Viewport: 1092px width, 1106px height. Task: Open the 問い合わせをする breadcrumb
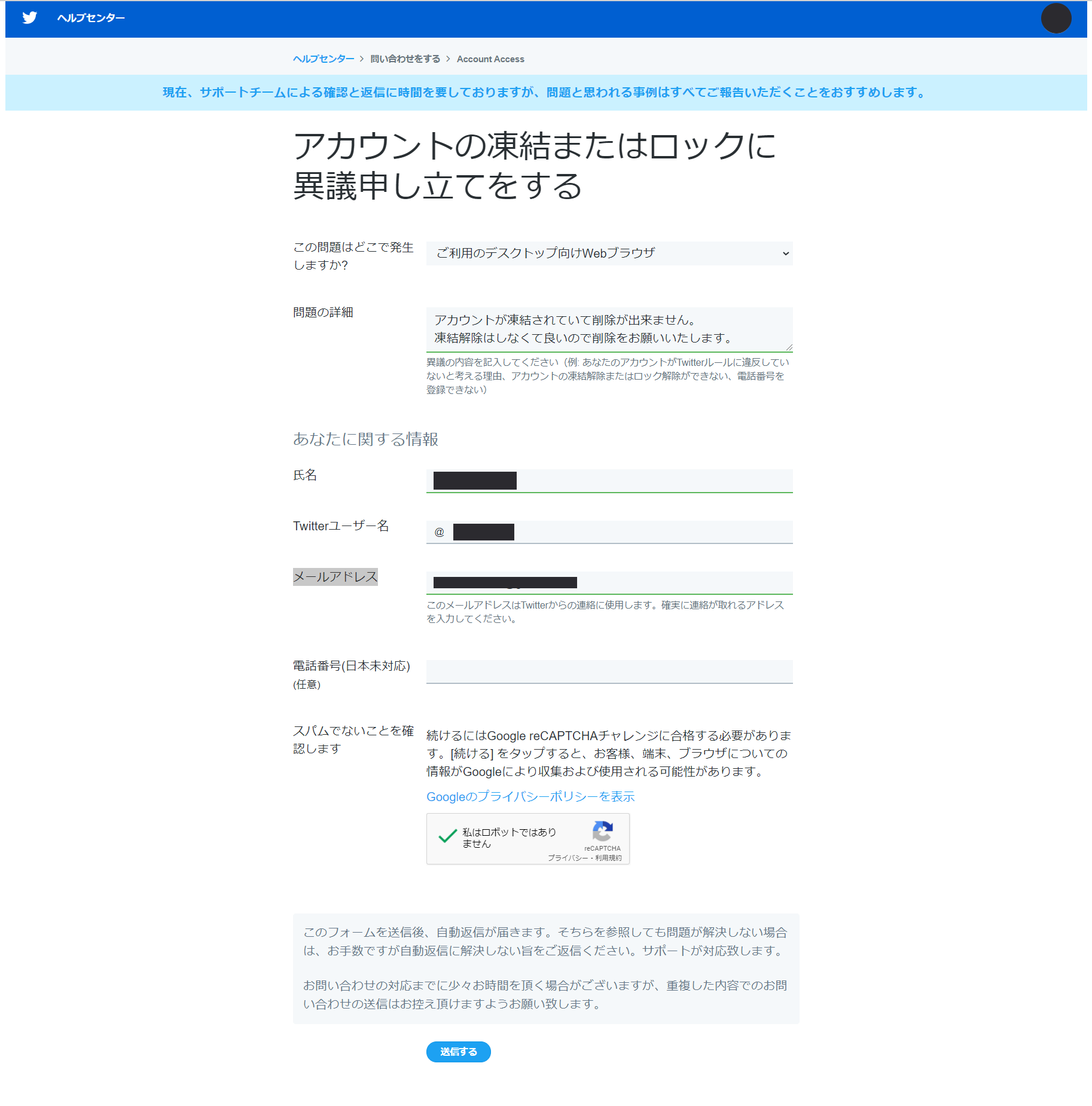(x=405, y=59)
